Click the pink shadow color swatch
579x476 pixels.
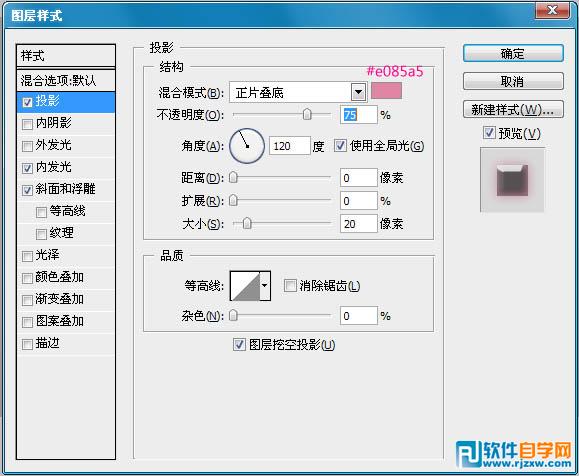pos(386,91)
